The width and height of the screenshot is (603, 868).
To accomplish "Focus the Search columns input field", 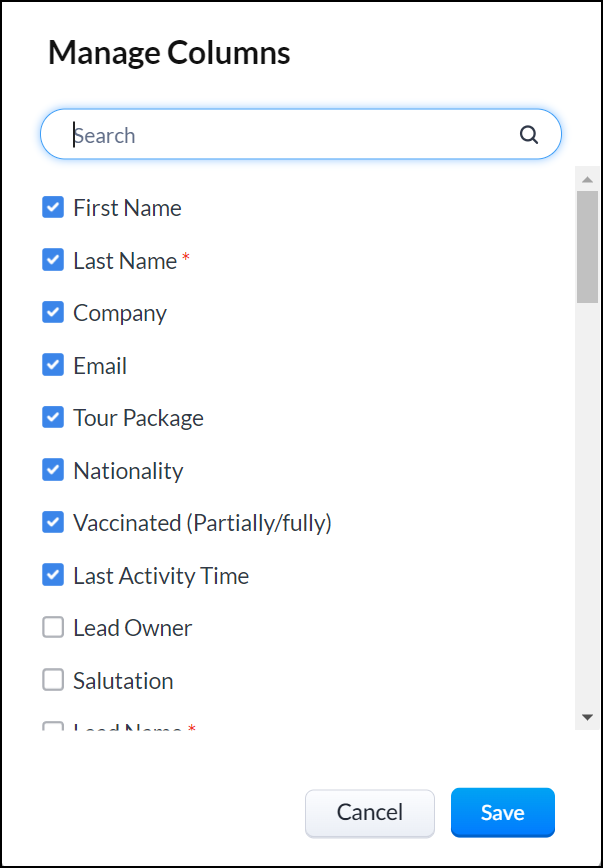I will 290,135.
